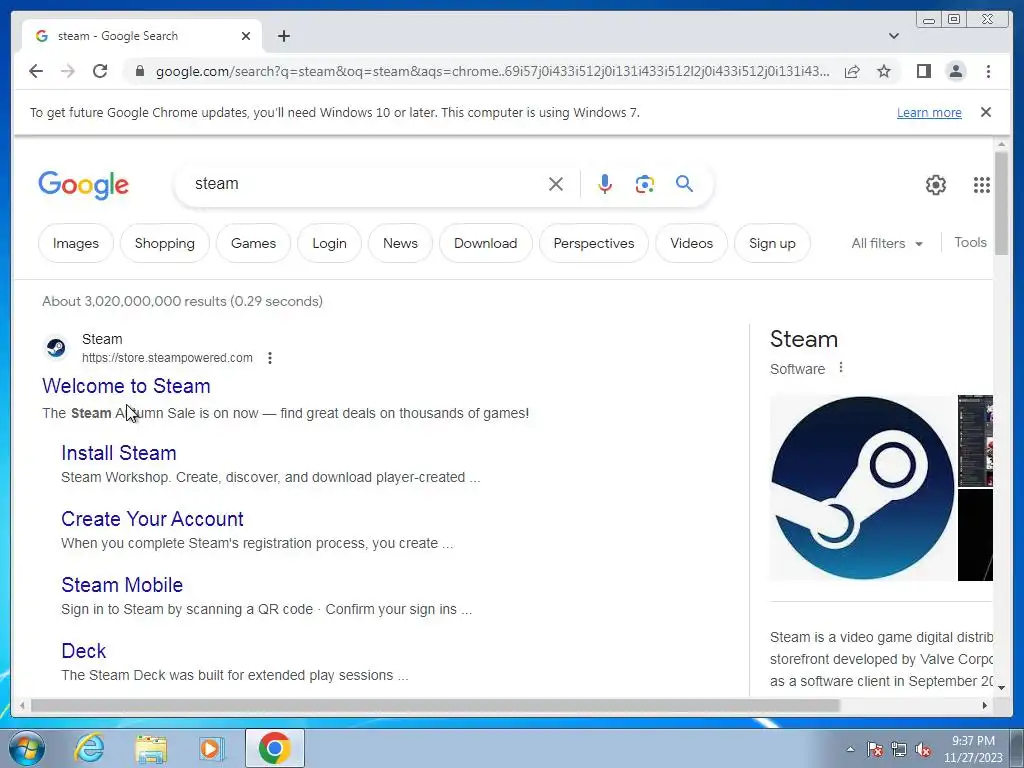Open the Learn more link
The height and width of the screenshot is (768, 1024).
pos(929,112)
